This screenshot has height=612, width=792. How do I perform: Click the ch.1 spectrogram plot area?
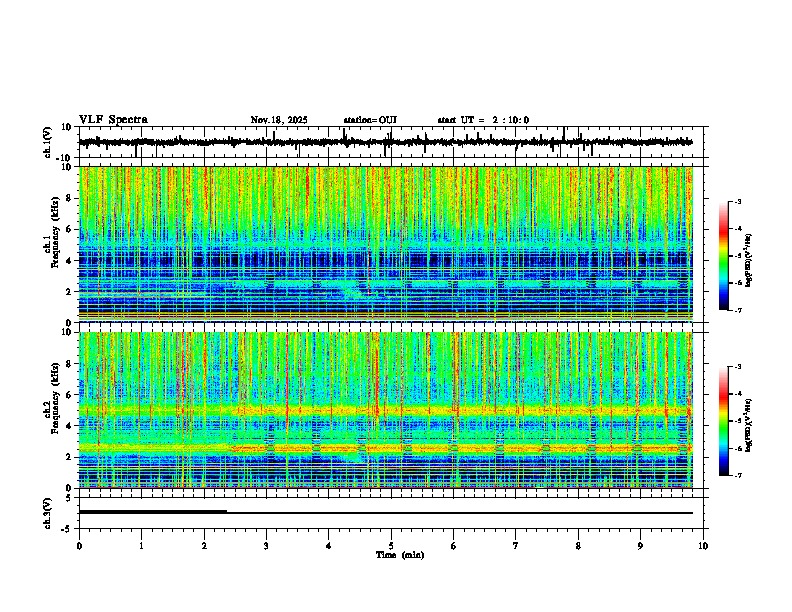pos(386,244)
